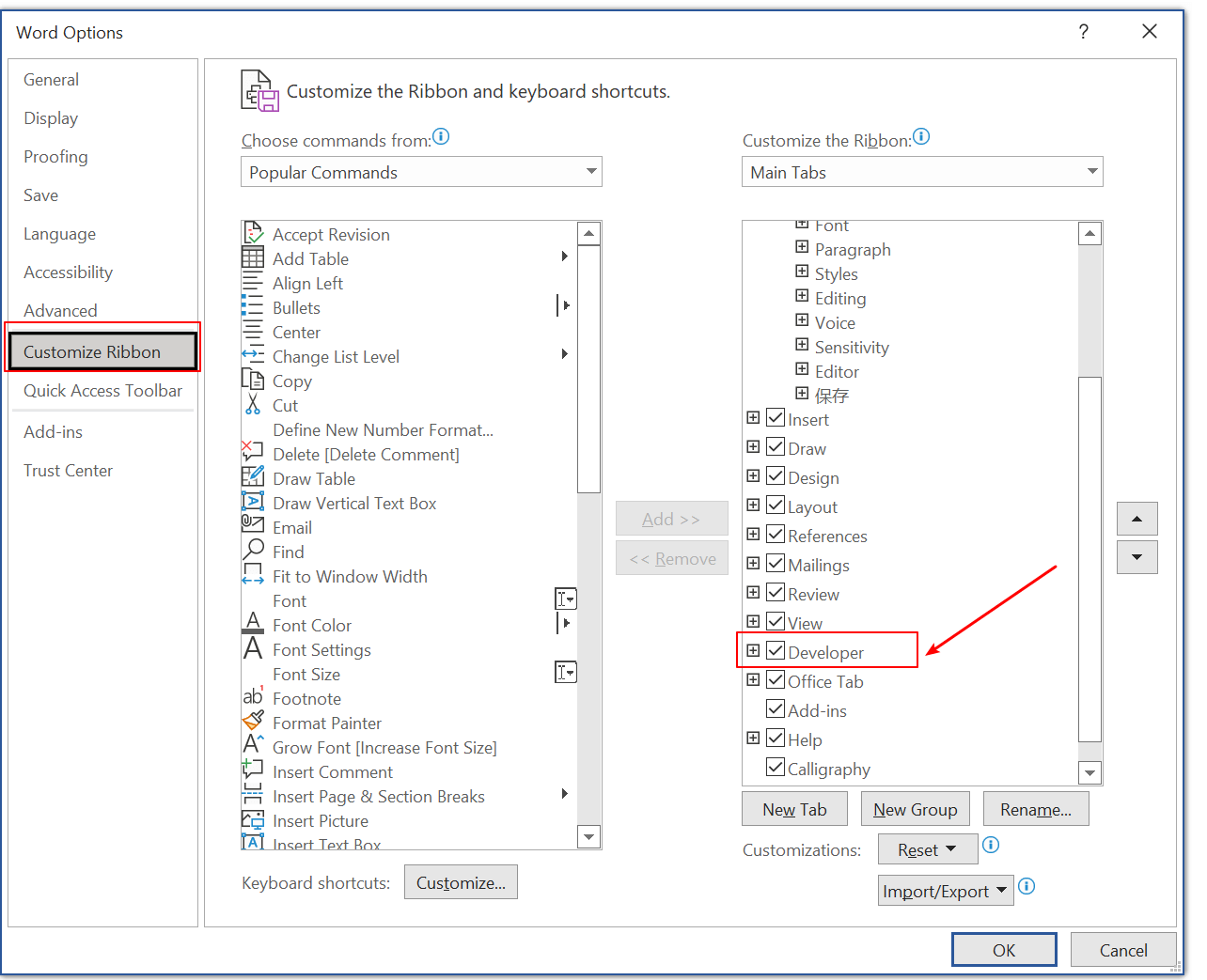The height and width of the screenshot is (980, 1207).
Task: Click info icon beside Choose commands from
Action: tap(441, 137)
